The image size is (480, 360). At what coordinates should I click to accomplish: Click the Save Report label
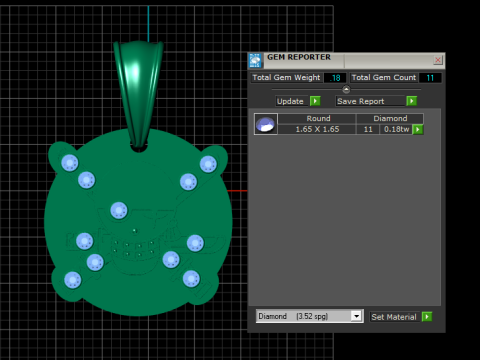(x=371, y=101)
